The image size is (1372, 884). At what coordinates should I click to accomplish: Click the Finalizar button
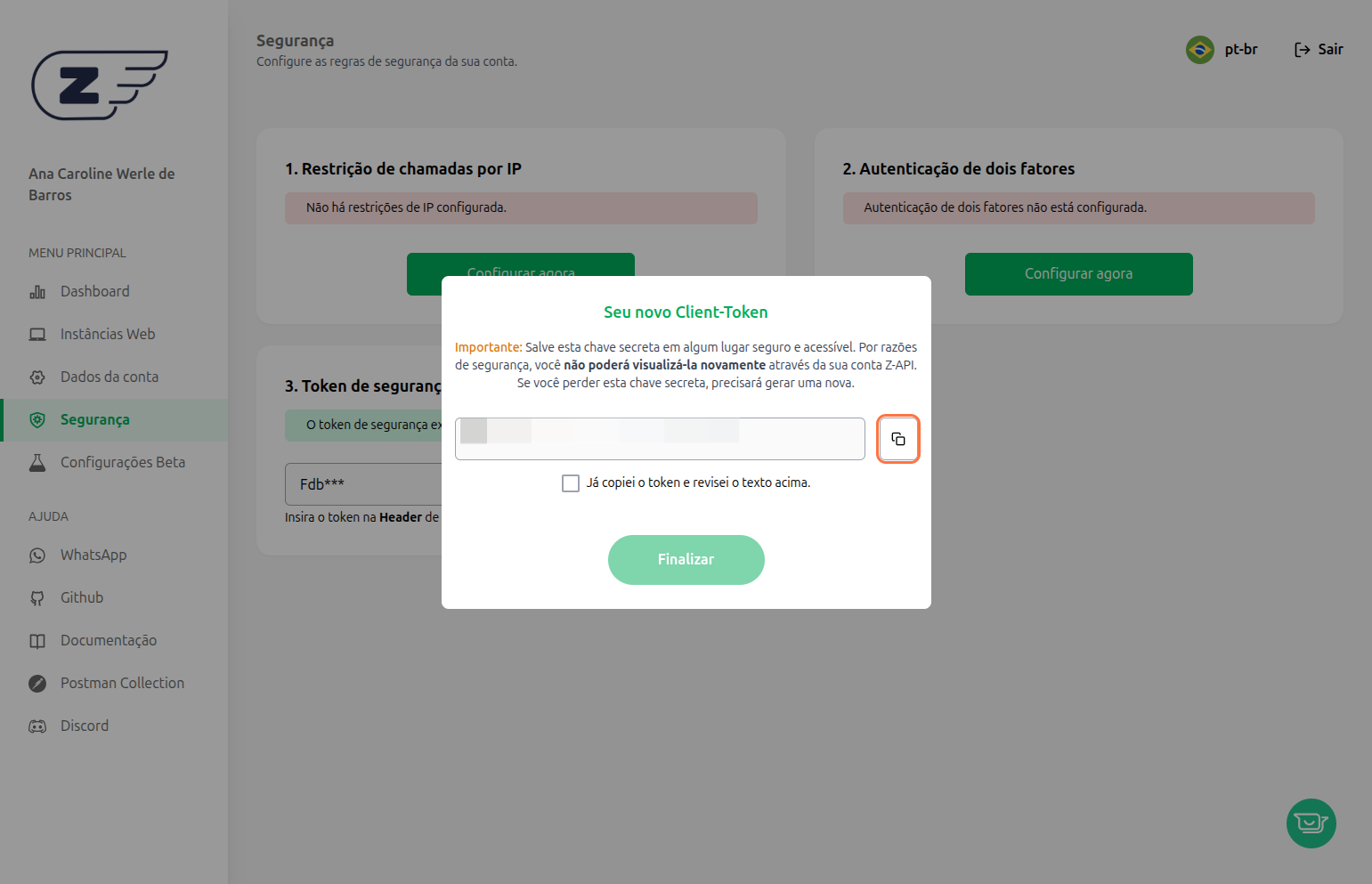coord(686,560)
